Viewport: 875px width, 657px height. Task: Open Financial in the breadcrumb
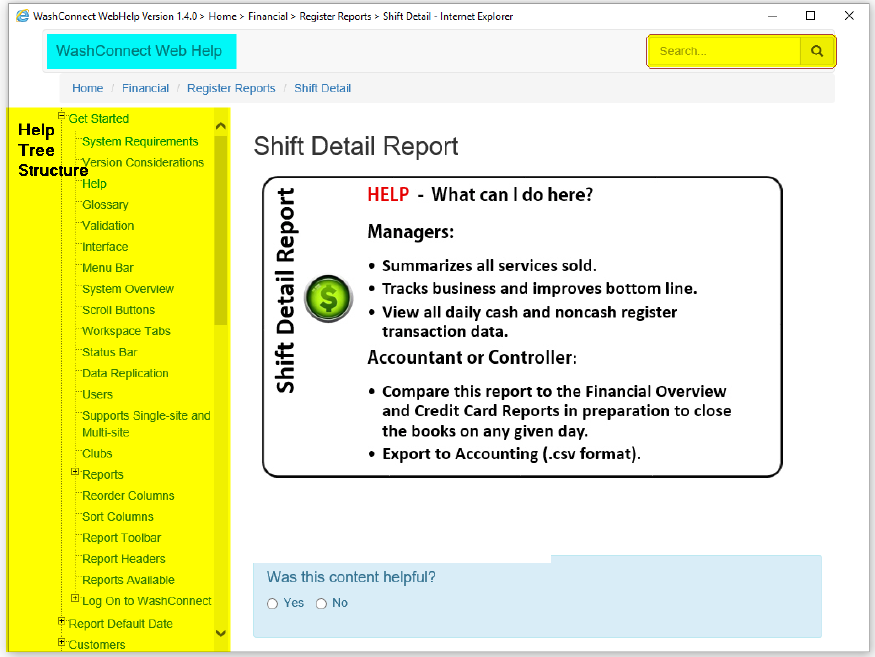[x=145, y=88]
